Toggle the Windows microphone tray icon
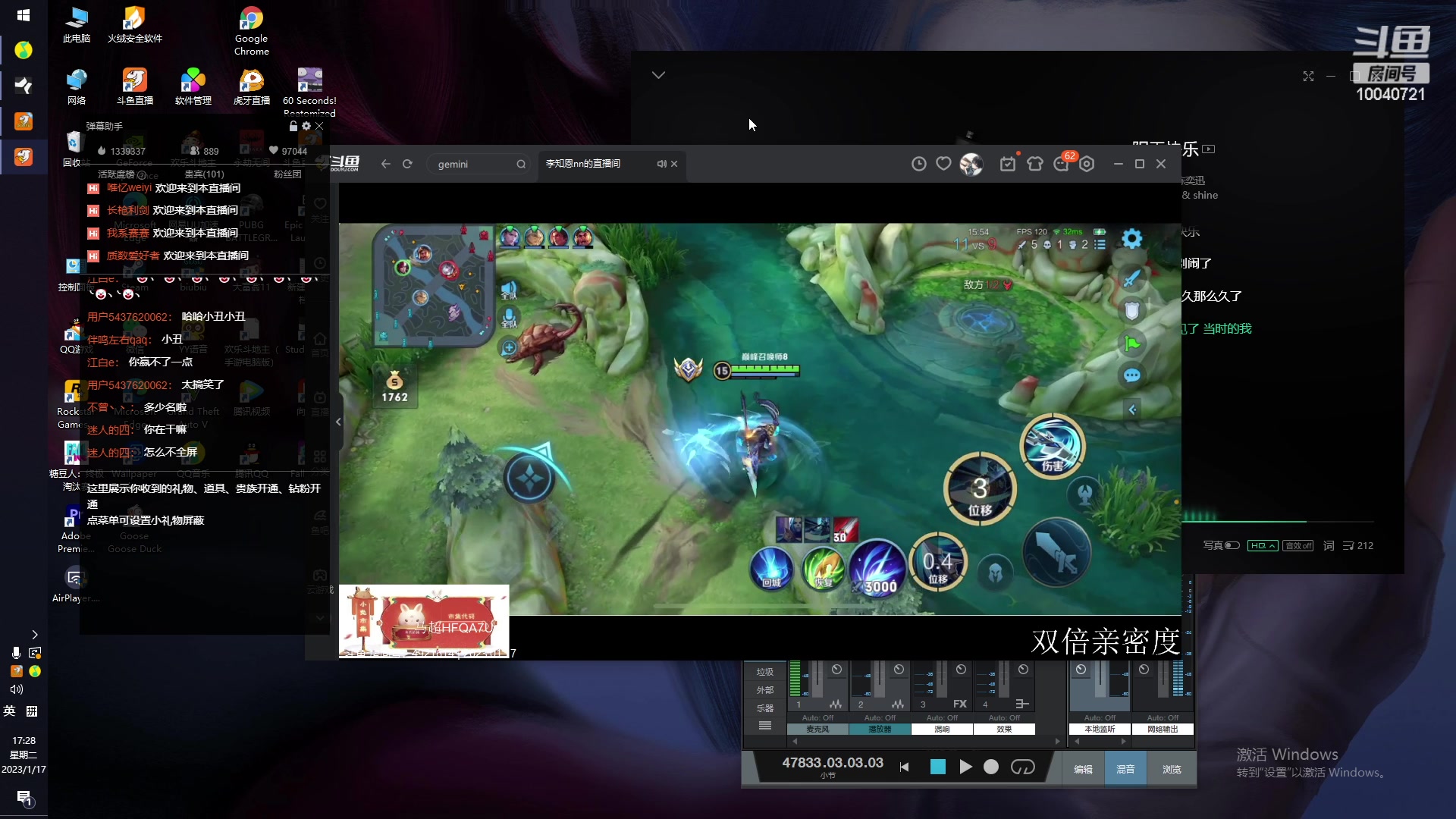This screenshot has height=819, width=1456. tap(16, 653)
